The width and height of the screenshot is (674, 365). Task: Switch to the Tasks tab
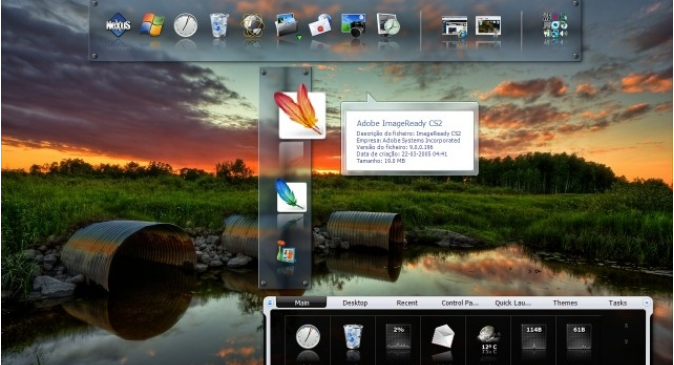click(x=618, y=303)
